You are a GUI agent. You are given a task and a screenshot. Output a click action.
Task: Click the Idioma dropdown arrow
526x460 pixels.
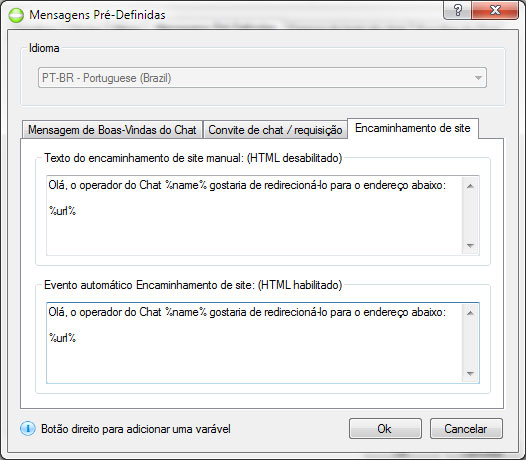[x=478, y=78]
